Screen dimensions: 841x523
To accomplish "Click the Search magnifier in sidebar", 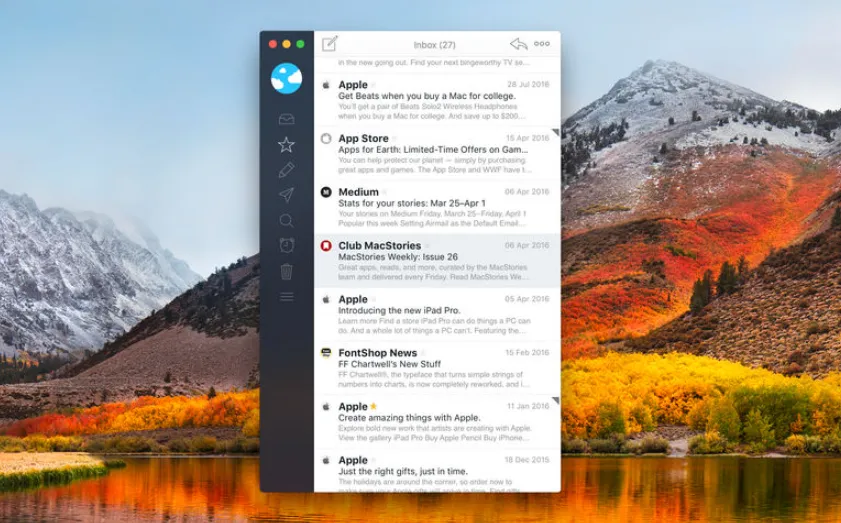I will 286,220.
